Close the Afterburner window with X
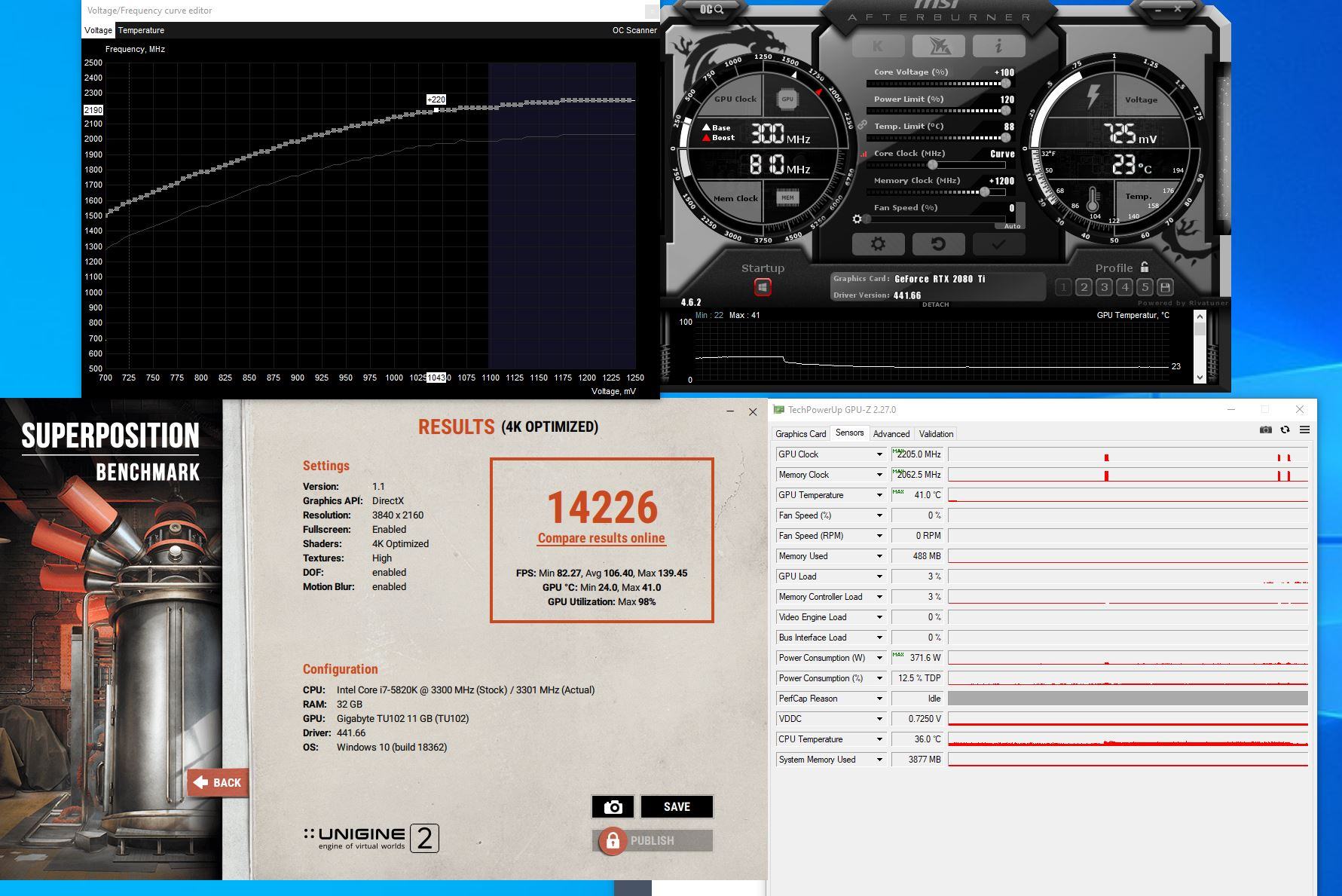 1178,8
